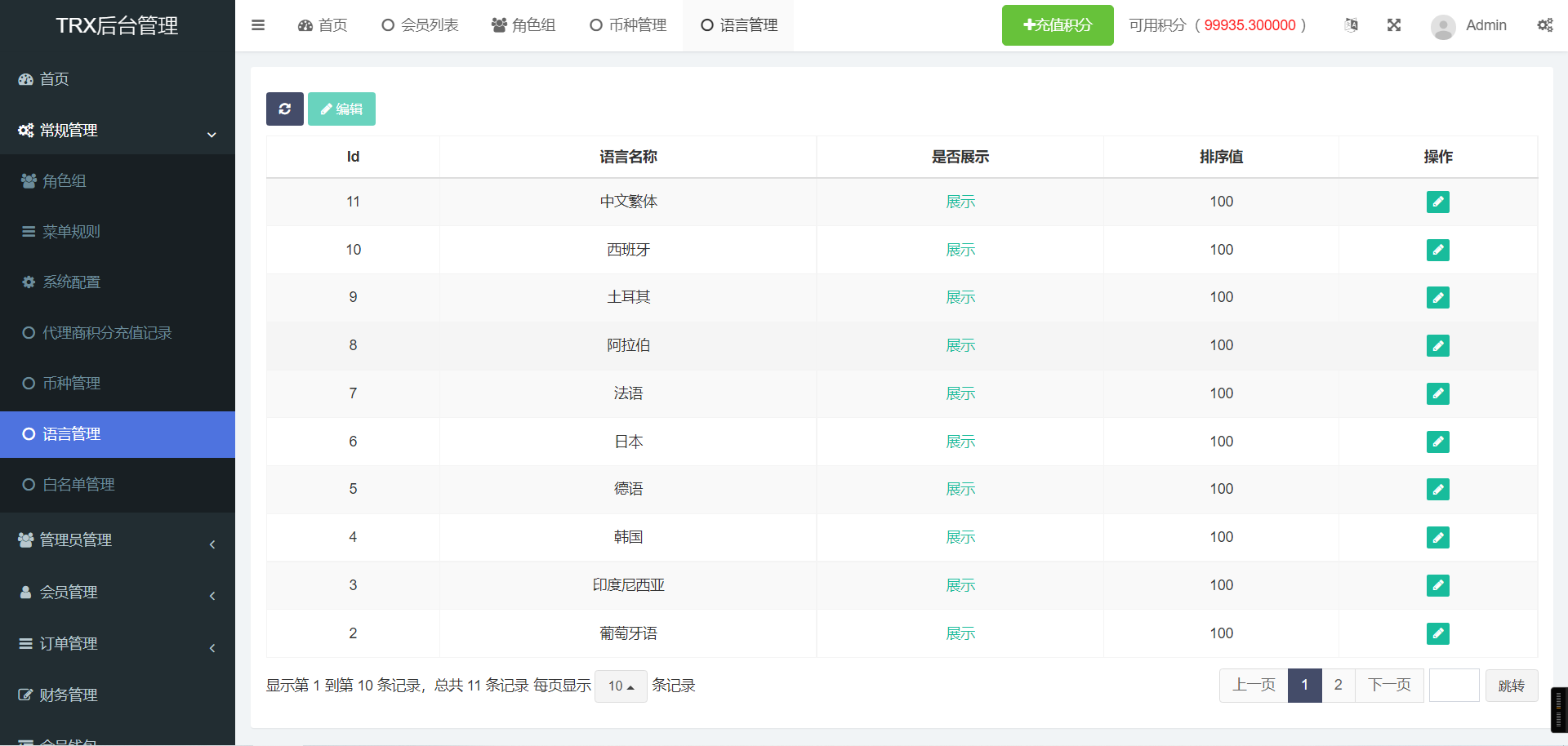The width and height of the screenshot is (1568, 746).
Task: Click the green 充值积分 button
Action: pyautogui.click(x=1057, y=25)
